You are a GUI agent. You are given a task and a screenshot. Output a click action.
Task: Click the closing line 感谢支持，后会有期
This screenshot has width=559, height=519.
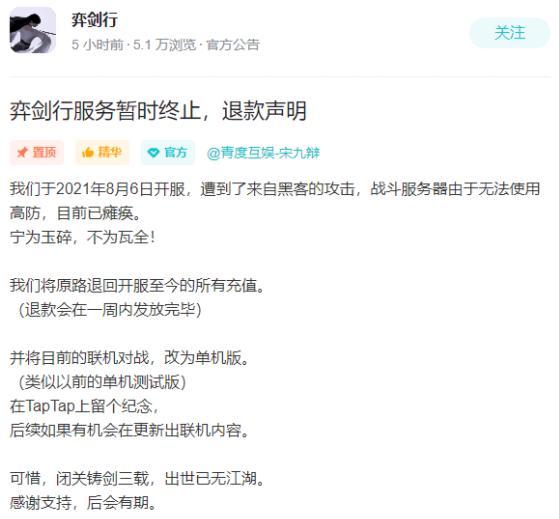[x=83, y=503]
